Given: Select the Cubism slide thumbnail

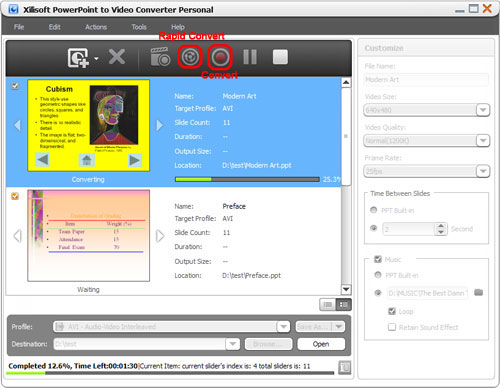Looking at the screenshot, I should click(x=89, y=125).
